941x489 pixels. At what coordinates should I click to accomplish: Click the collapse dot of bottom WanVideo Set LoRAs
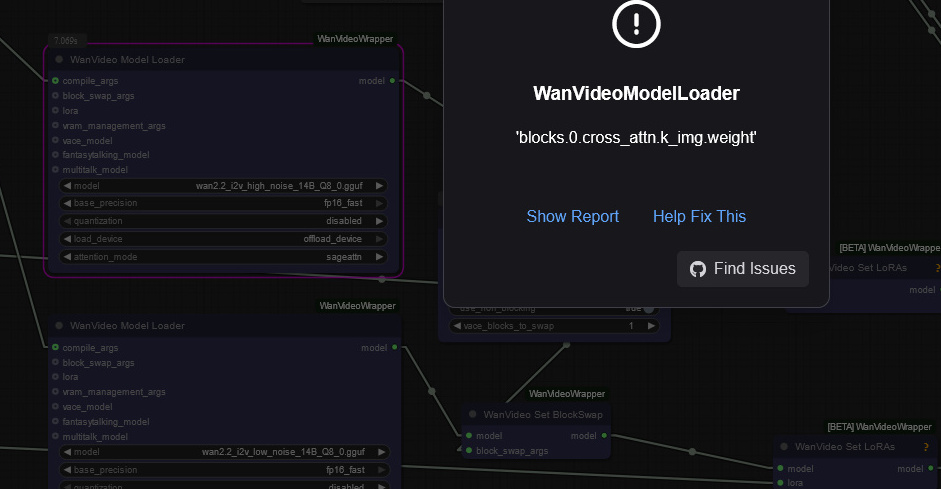click(784, 446)
